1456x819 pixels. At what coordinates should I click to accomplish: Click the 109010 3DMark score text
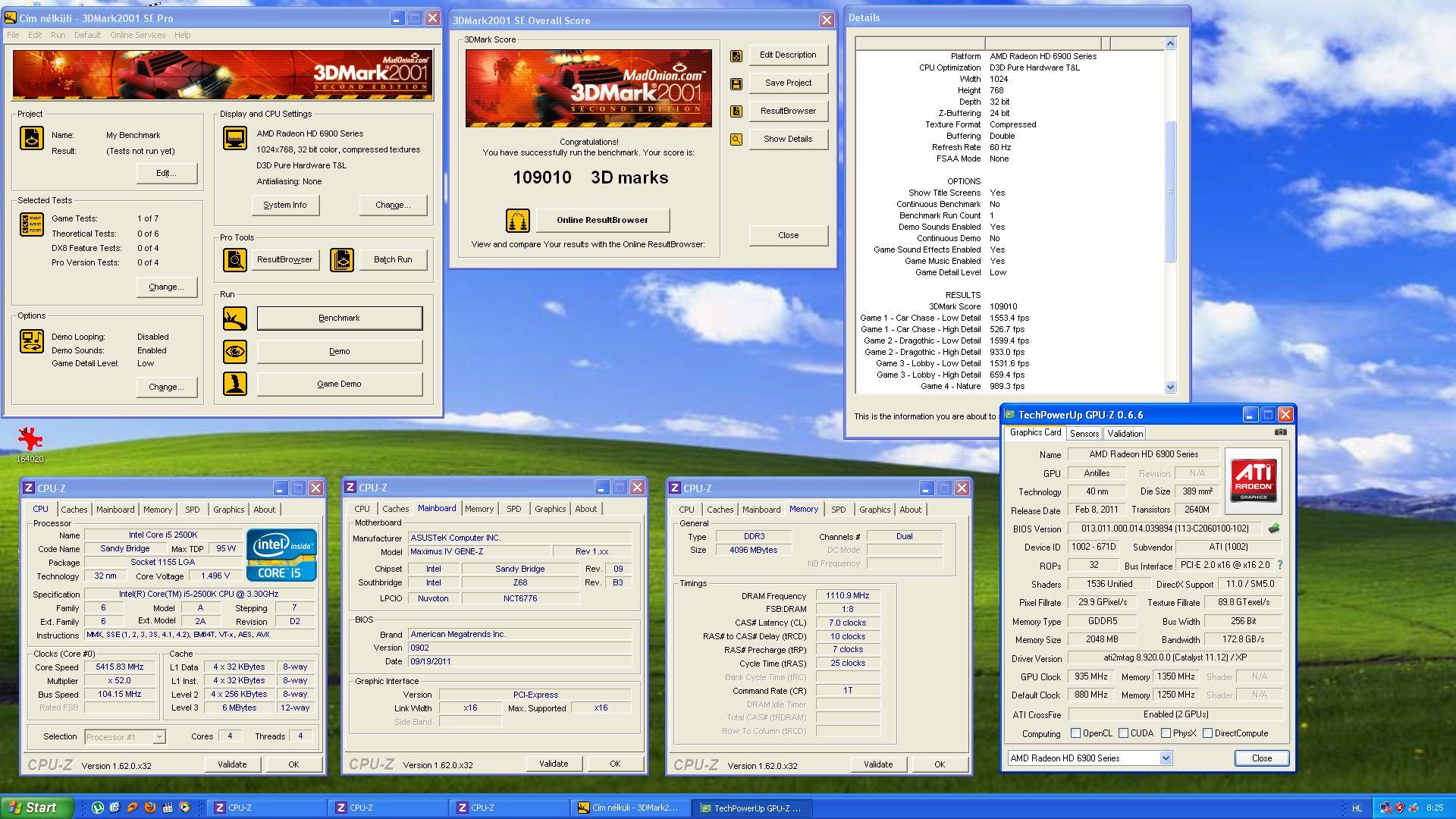coord(542,178)
